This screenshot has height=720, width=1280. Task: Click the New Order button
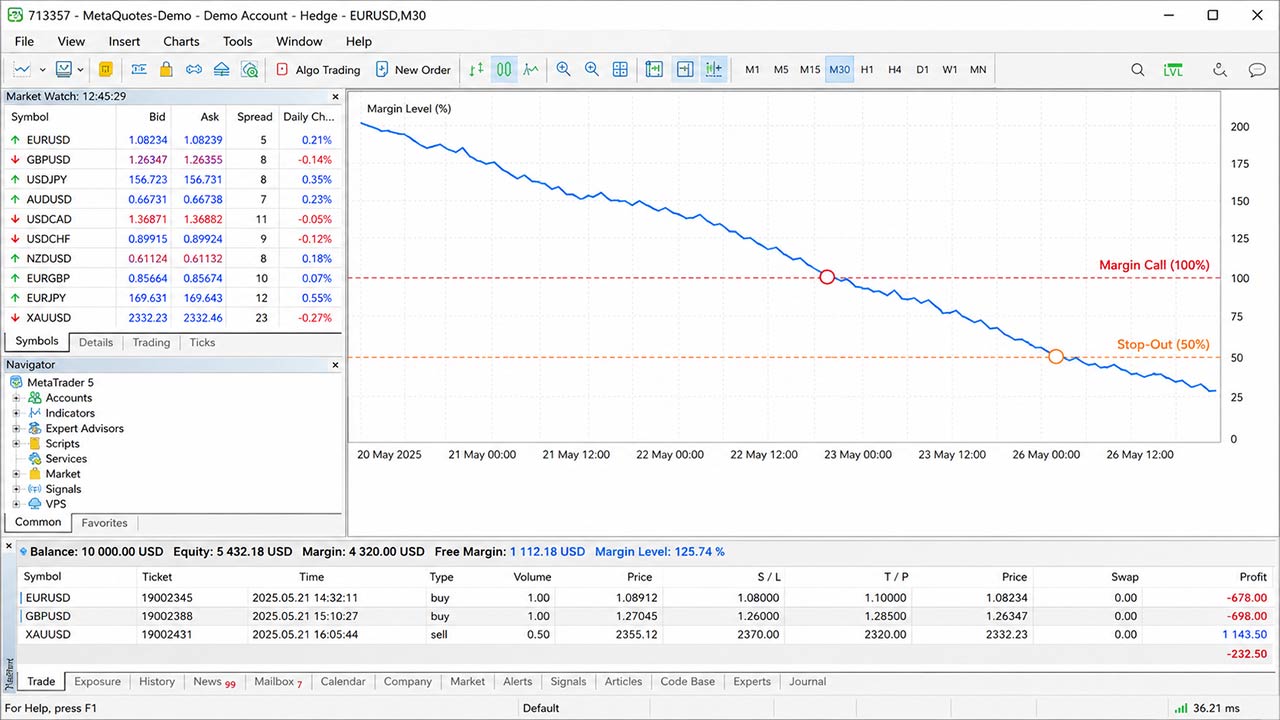pos(413,70)
